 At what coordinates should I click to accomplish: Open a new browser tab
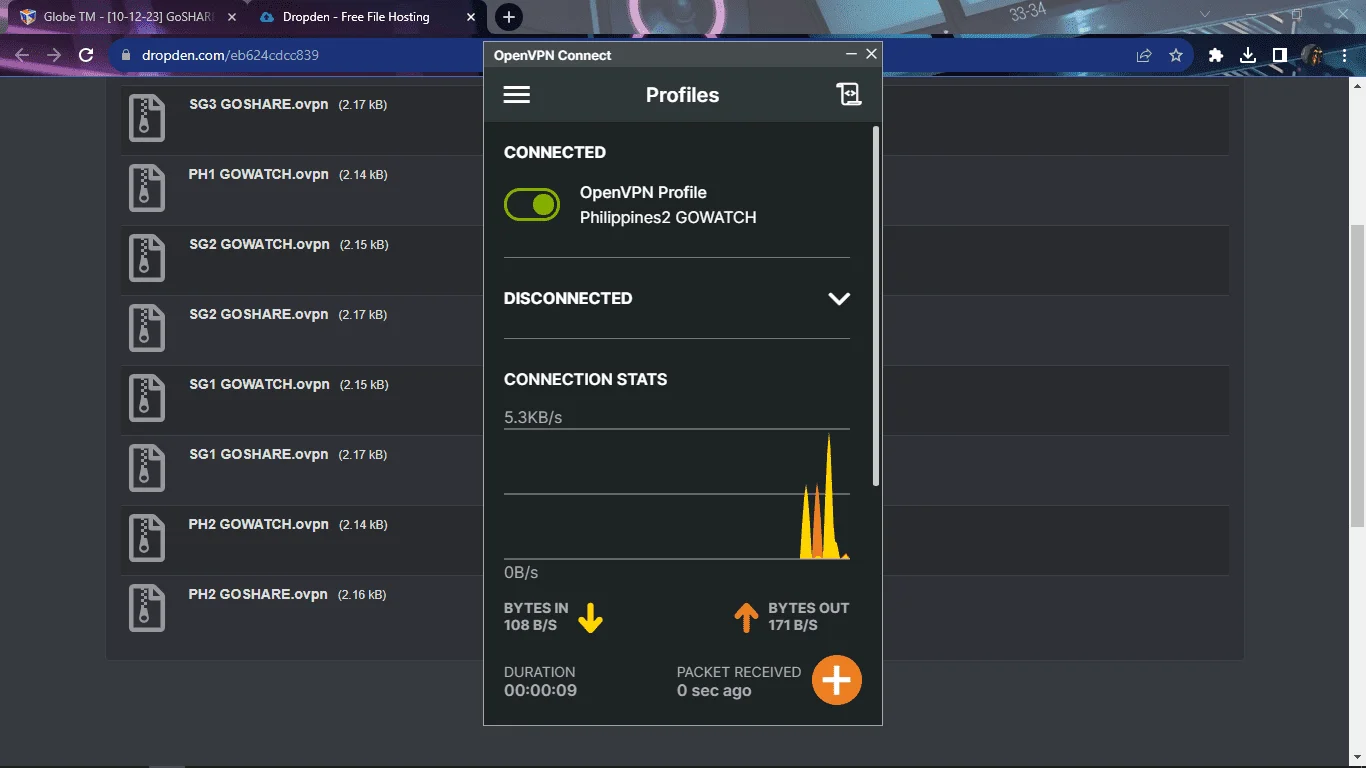[x=509, y=17]
